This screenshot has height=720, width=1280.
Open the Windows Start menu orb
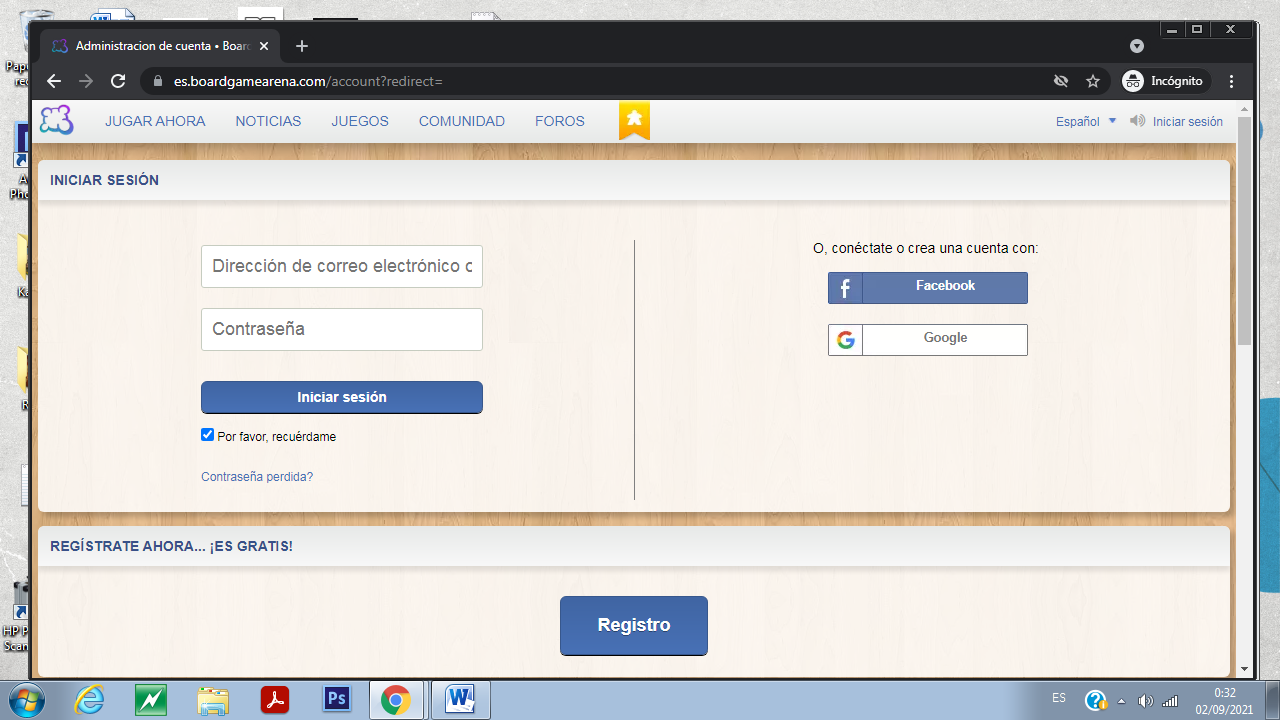click(28, 700)
